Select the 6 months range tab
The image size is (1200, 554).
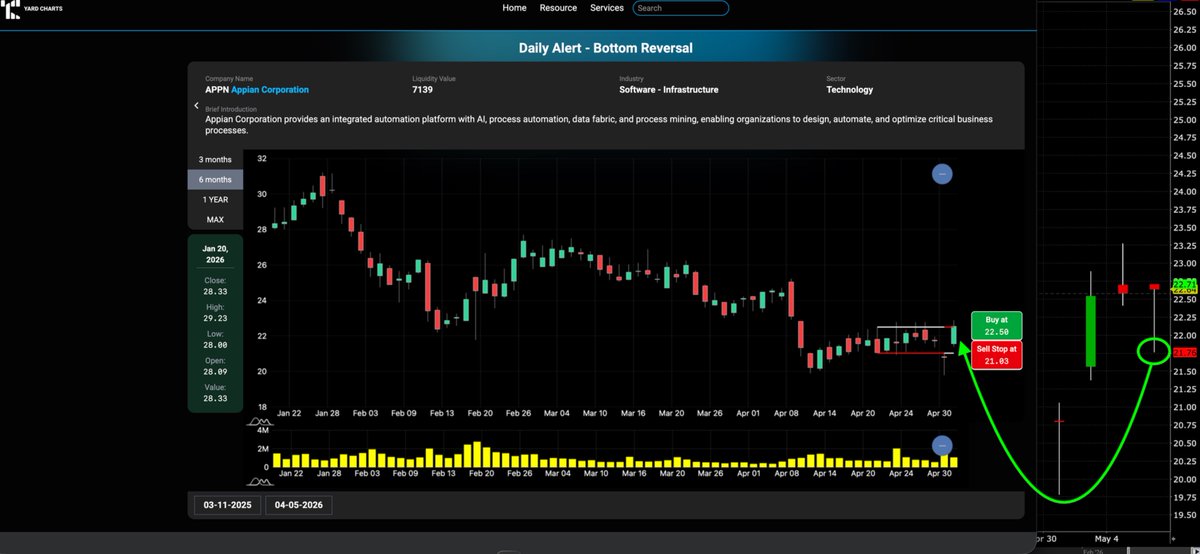pyautogui.click(x=215, y=180)
